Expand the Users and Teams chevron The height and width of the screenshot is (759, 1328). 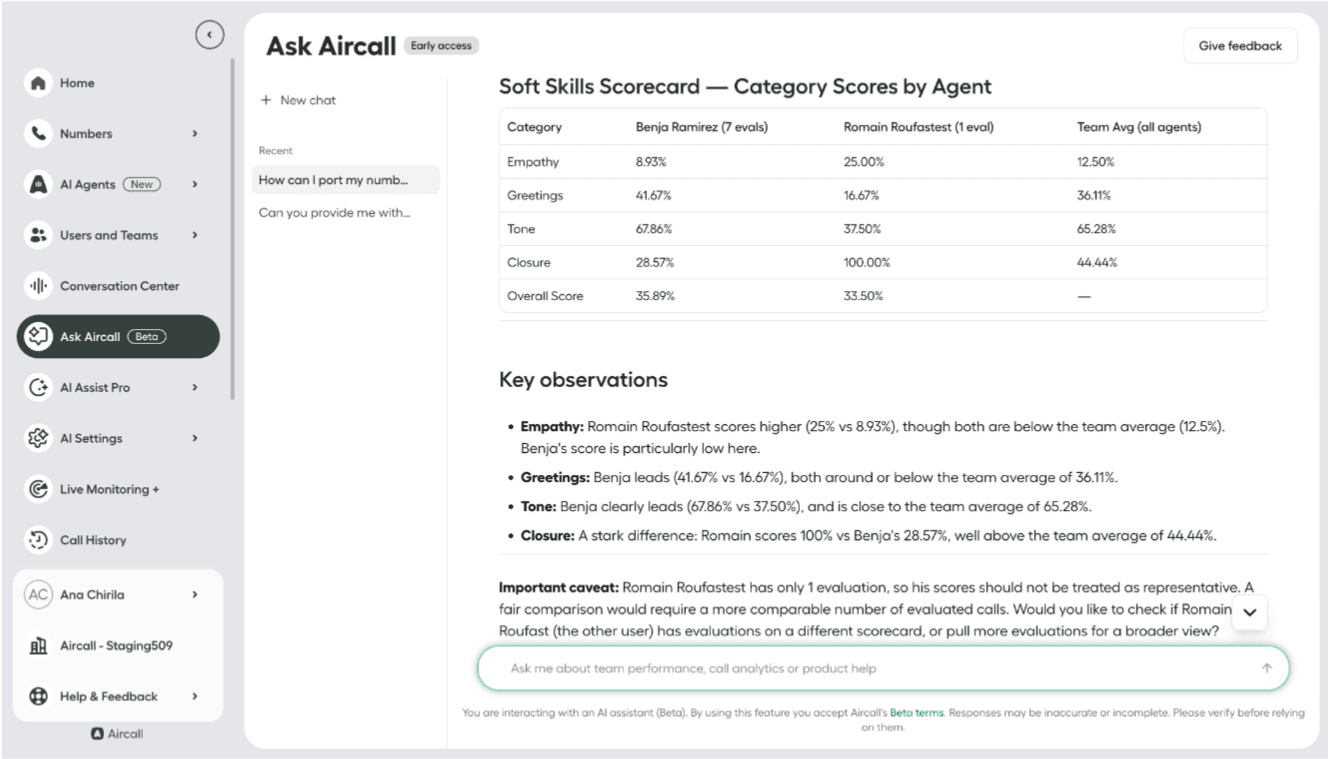tap(195, 235)
